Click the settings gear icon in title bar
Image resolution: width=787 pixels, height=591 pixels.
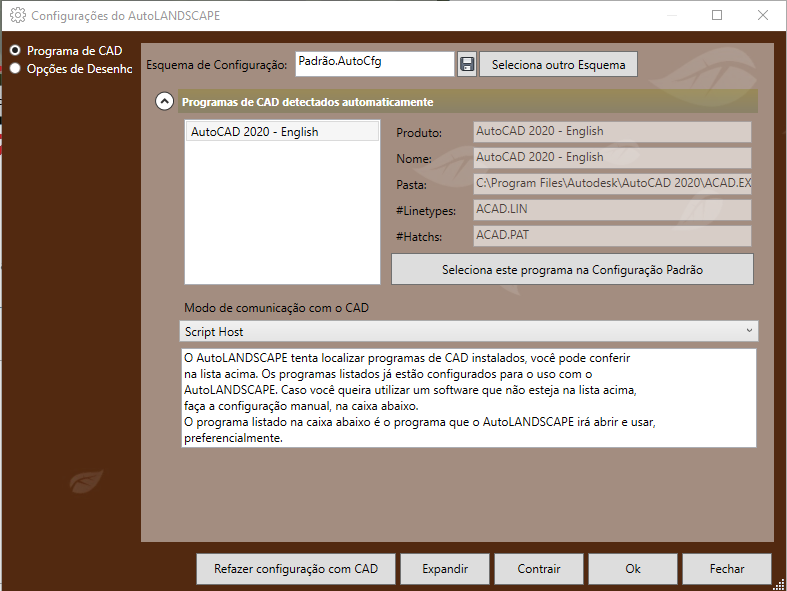click(17, 16)
